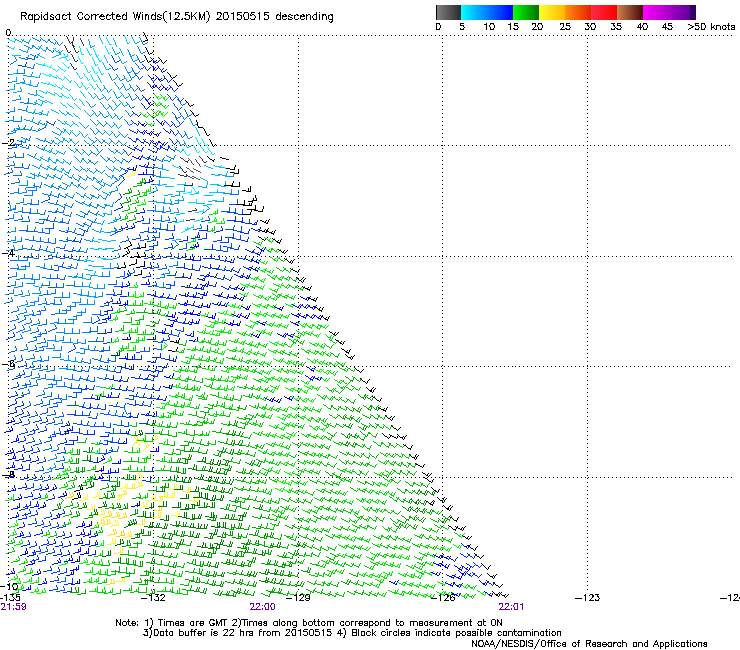
Task: Click the legend label "30"
Action: click(x=590, y=27)
